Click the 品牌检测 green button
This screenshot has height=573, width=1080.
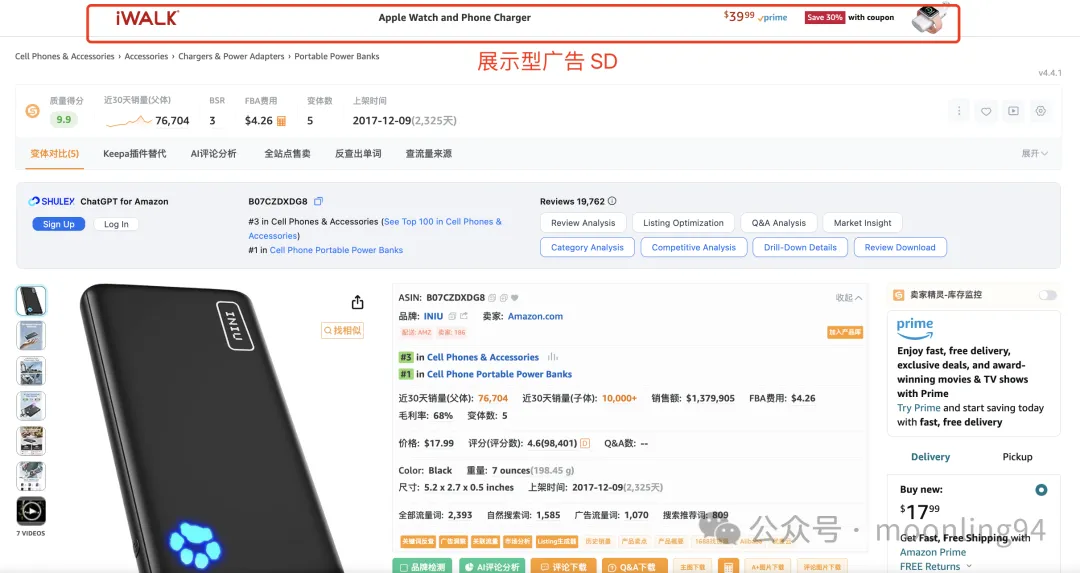point(422,567)
